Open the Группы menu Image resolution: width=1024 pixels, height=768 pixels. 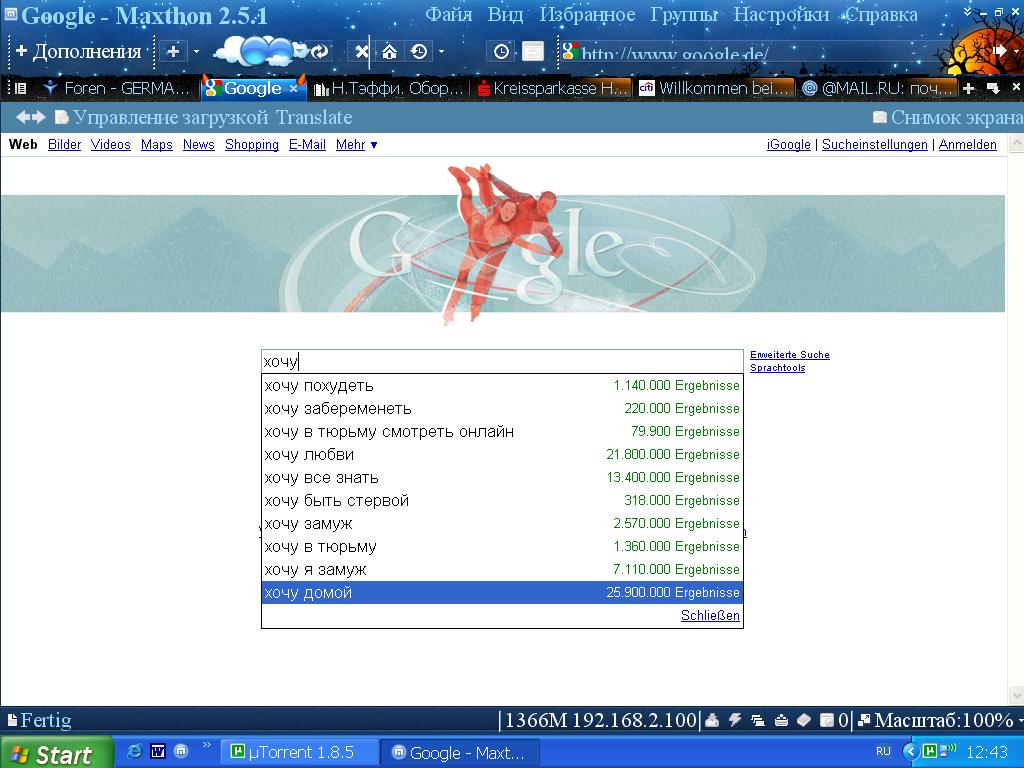tap(684, 14)
